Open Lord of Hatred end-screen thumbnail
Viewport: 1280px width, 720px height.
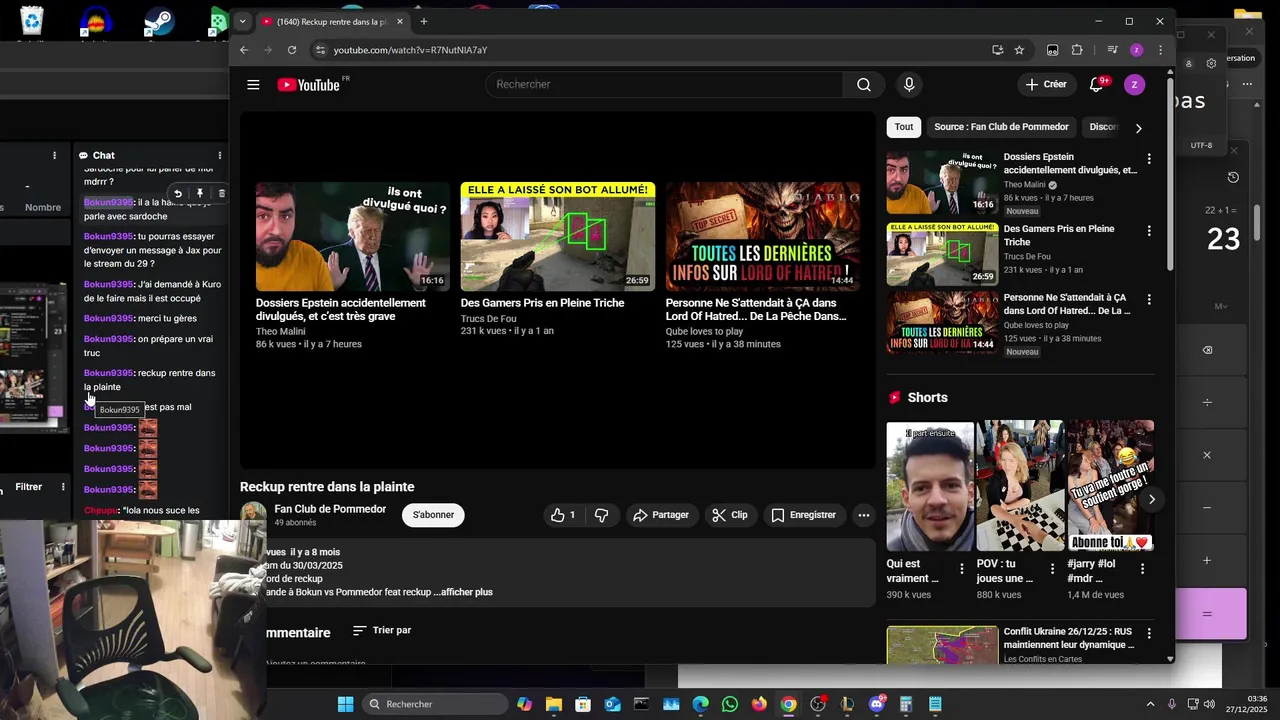[762, 236]
